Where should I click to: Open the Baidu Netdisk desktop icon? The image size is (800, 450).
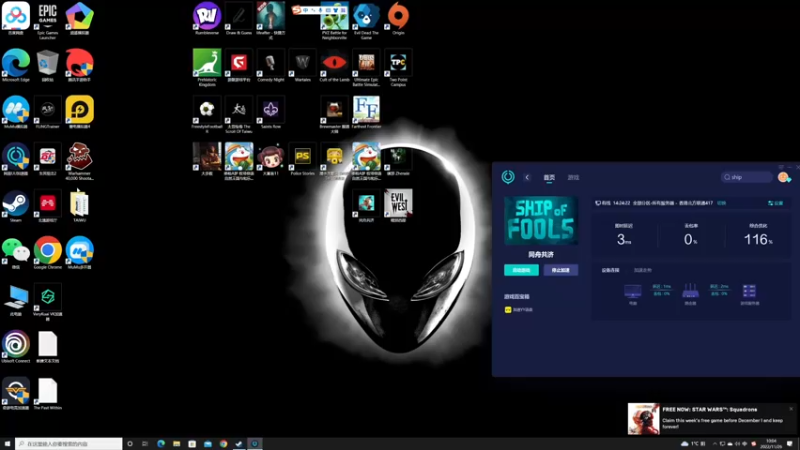pyautogui.click(x=16, y=19)
